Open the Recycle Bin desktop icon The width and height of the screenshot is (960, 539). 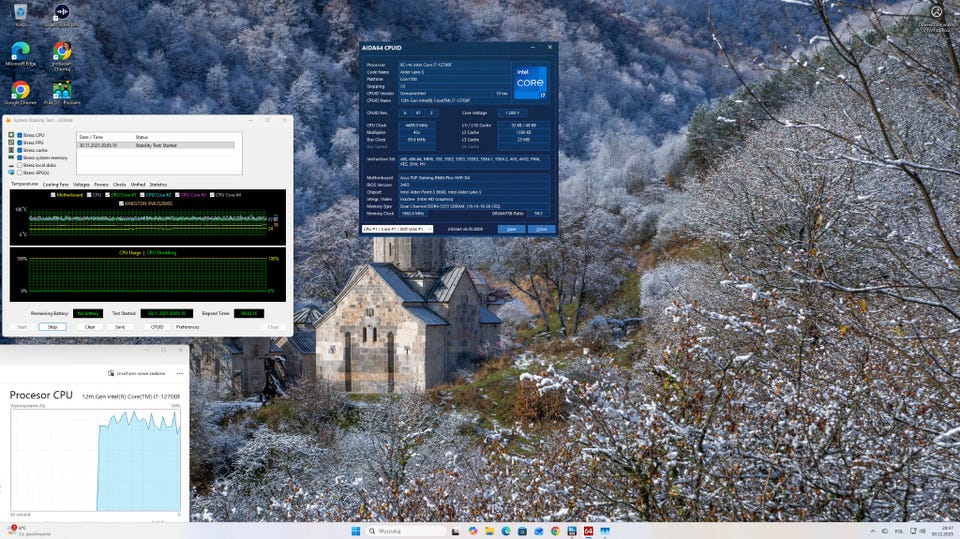[x=20, y=12]
